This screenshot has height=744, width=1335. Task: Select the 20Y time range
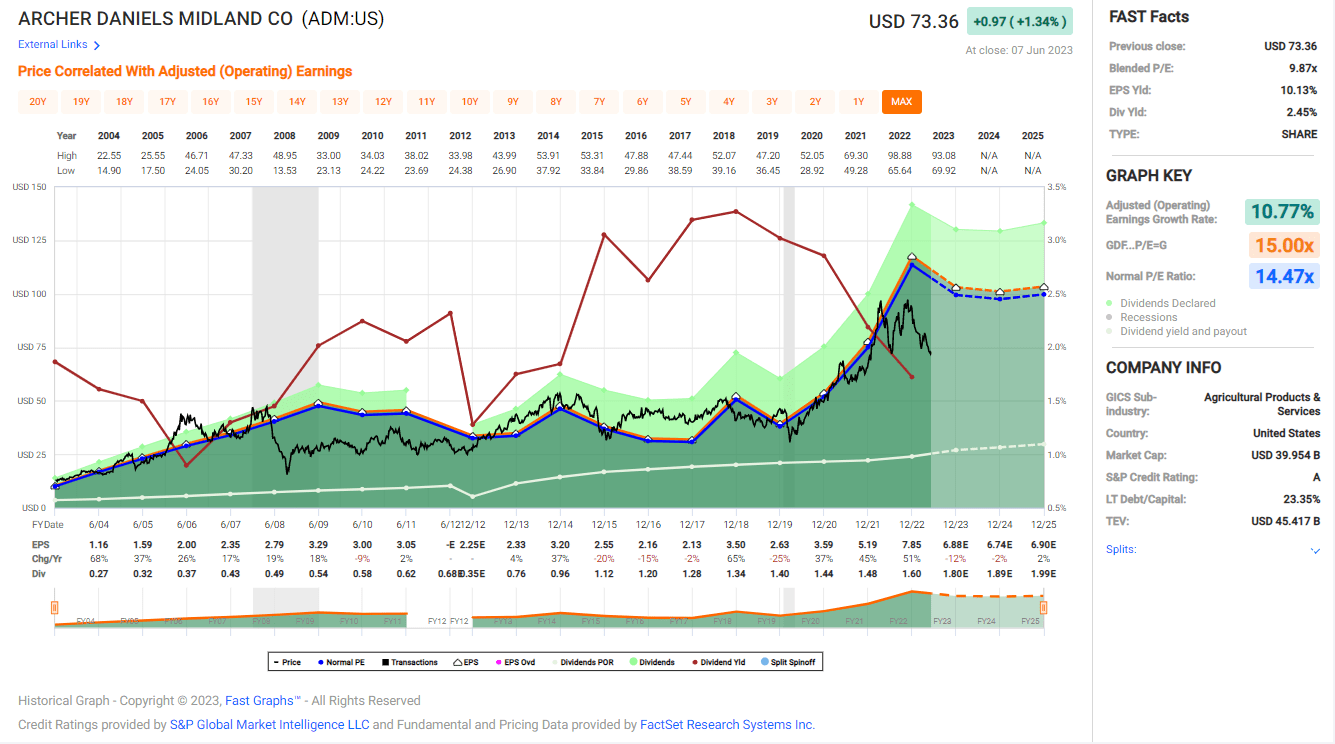(38, 102)
